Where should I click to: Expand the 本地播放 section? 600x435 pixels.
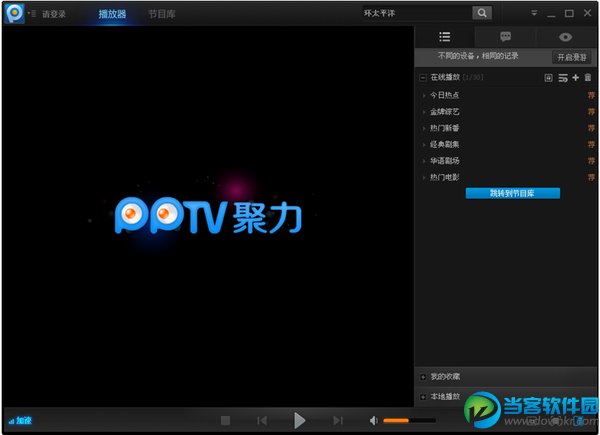click(x=423, y=397)
